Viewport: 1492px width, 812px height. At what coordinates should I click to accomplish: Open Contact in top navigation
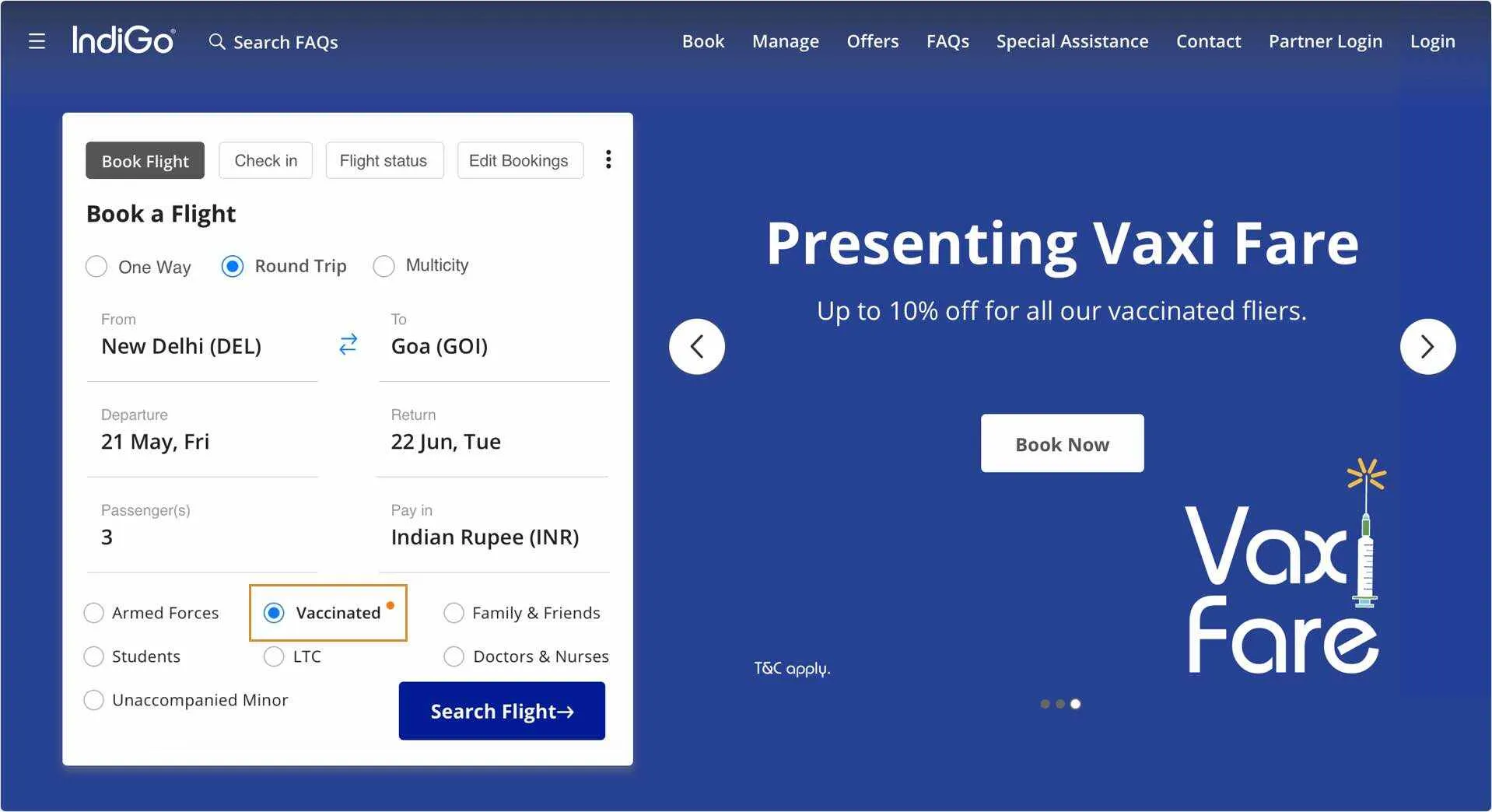(x=1208, y=41)
